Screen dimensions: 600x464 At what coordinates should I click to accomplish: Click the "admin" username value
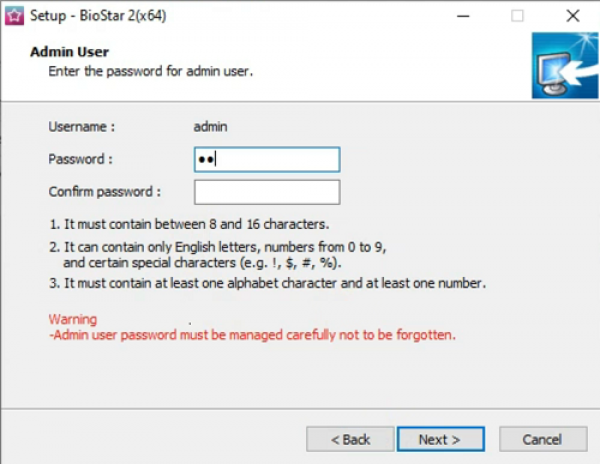click(210, 127)
